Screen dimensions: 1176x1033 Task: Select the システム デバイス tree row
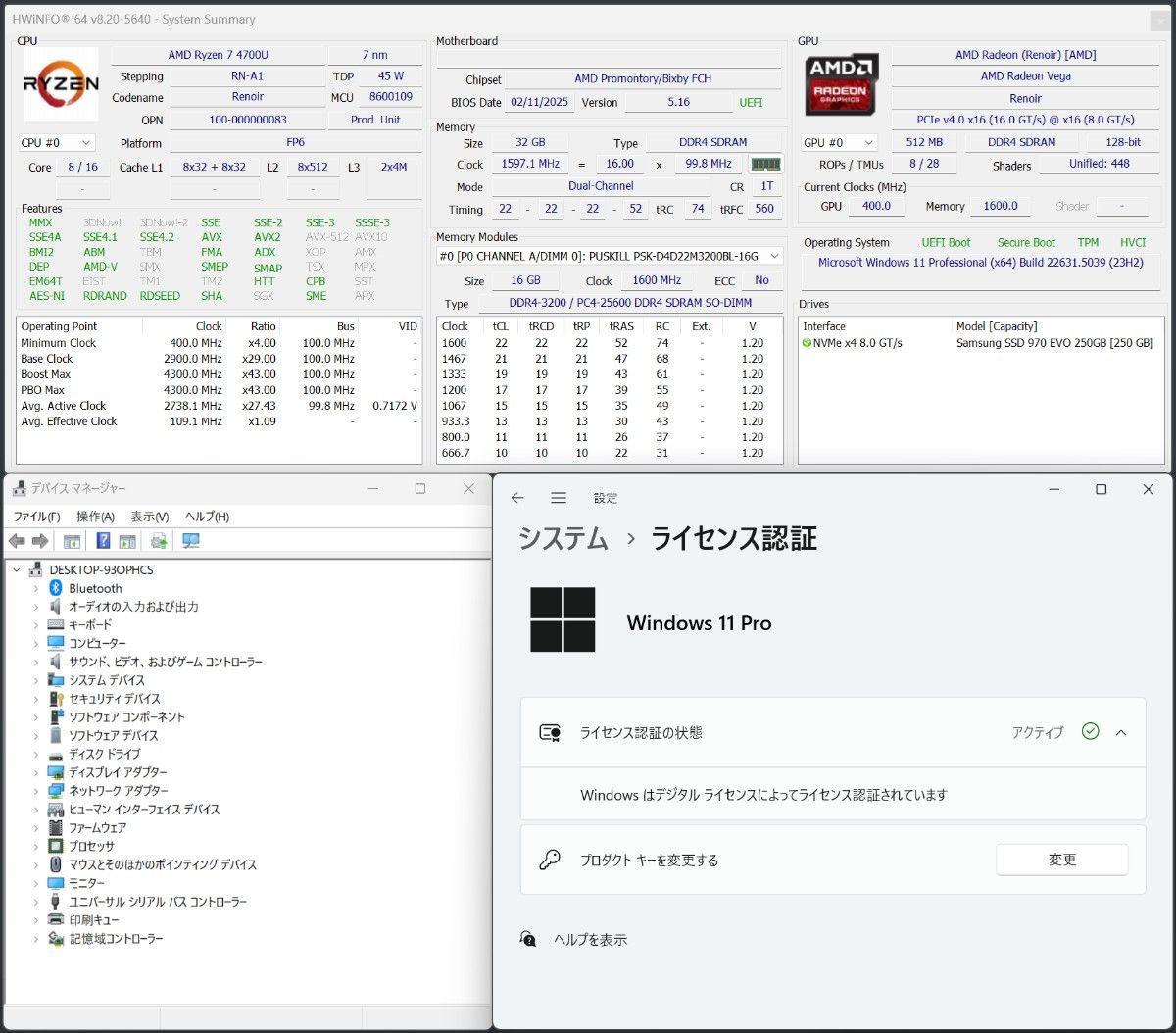click(107, 680)
